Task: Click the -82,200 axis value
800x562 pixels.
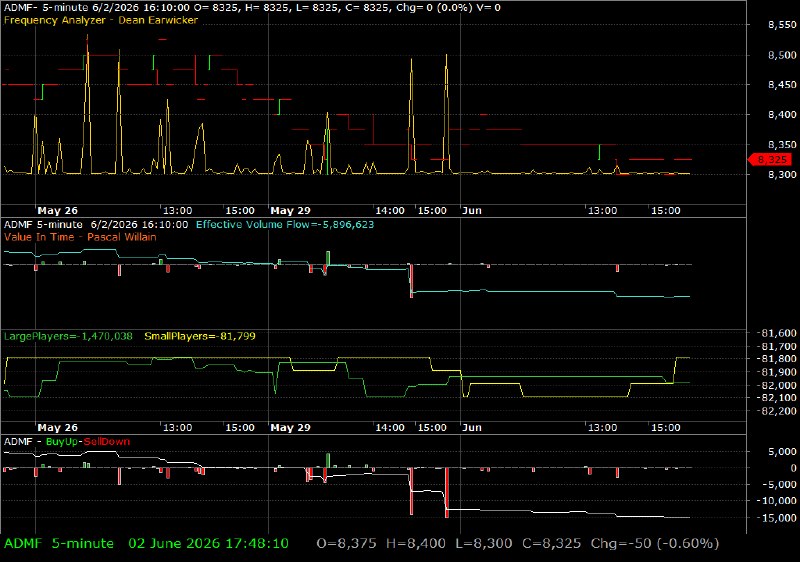Action: [x=777, y=411]
